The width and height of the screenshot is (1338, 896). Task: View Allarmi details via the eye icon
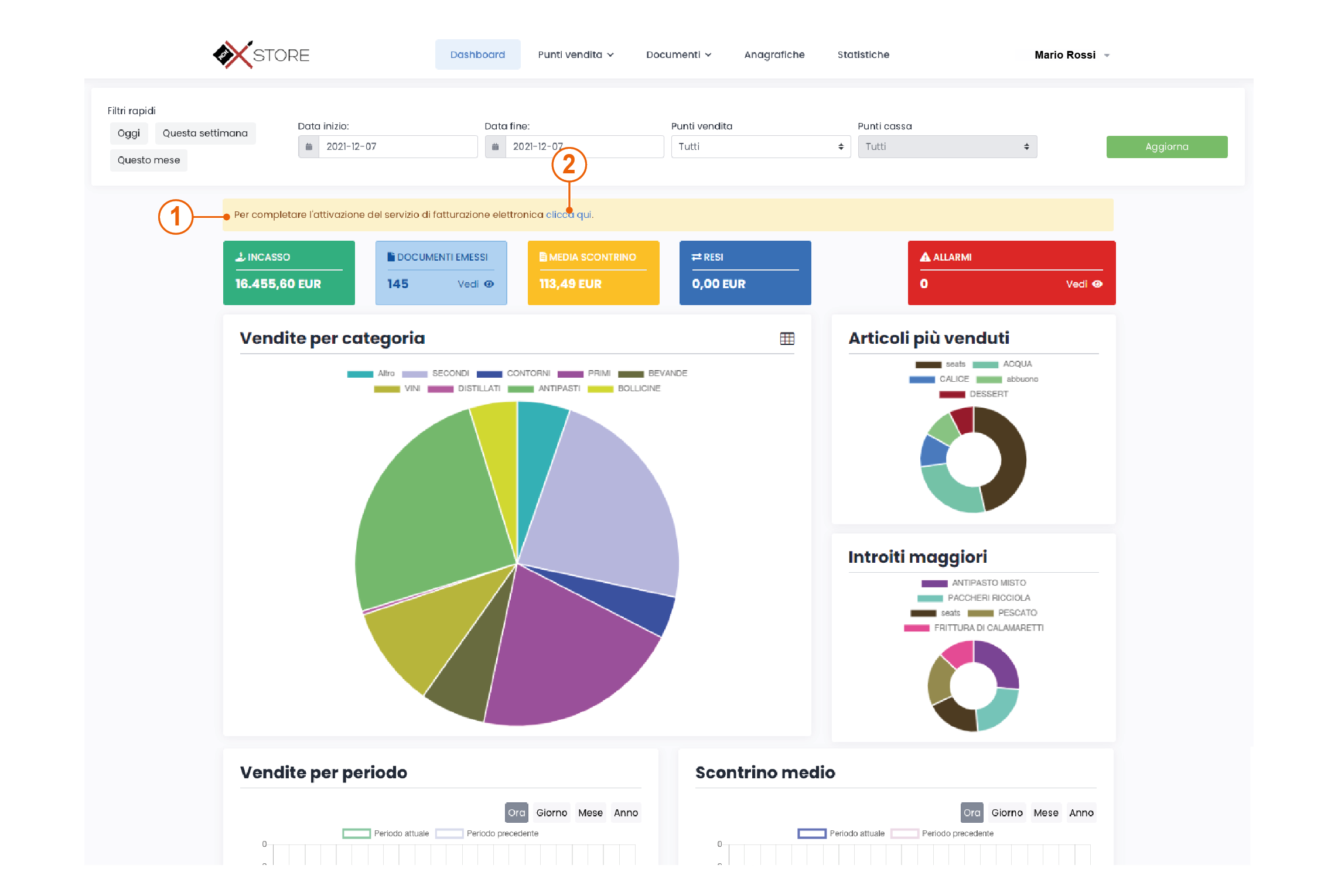pyautogui.click(x=1097, y=284)
